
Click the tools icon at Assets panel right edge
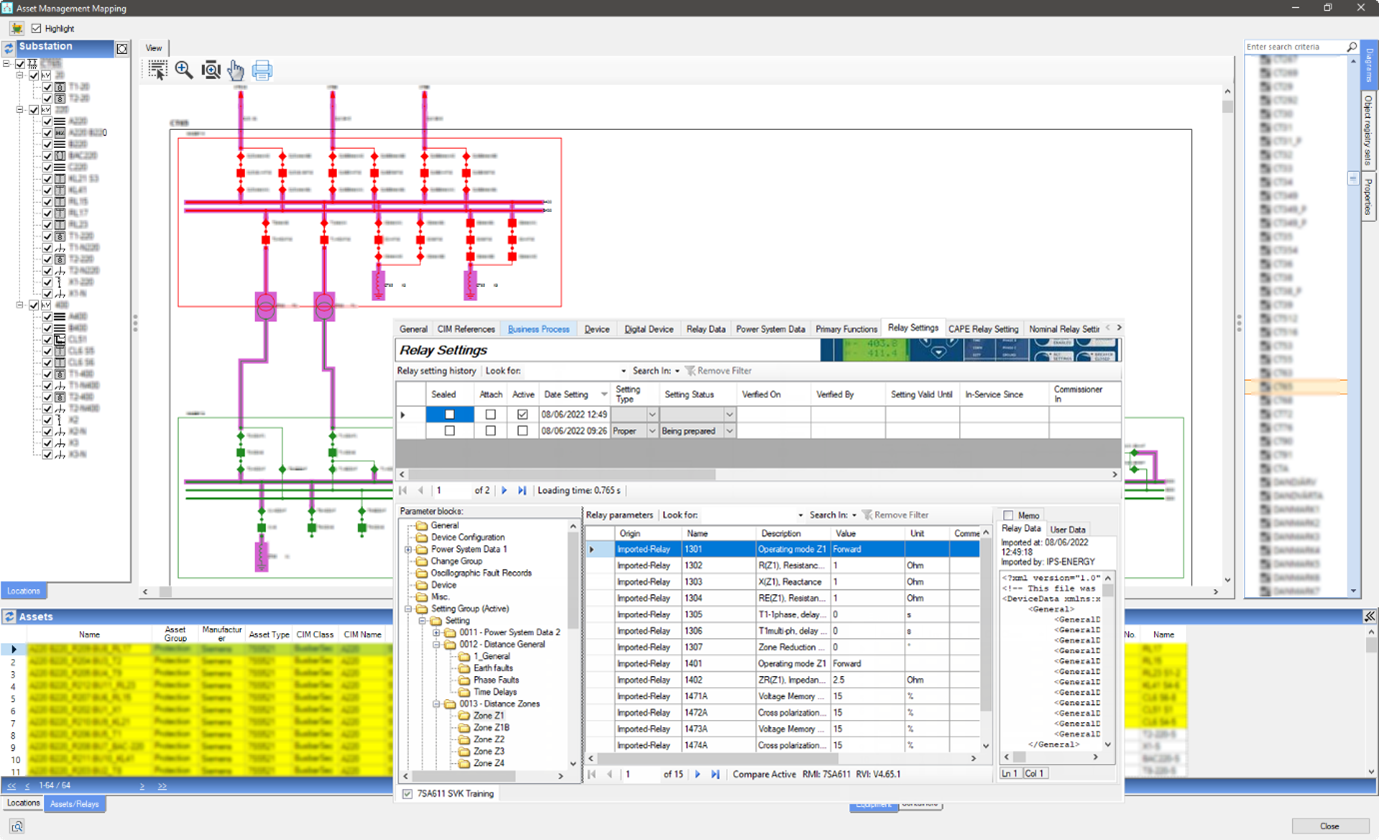click(x=1369, y=617)
